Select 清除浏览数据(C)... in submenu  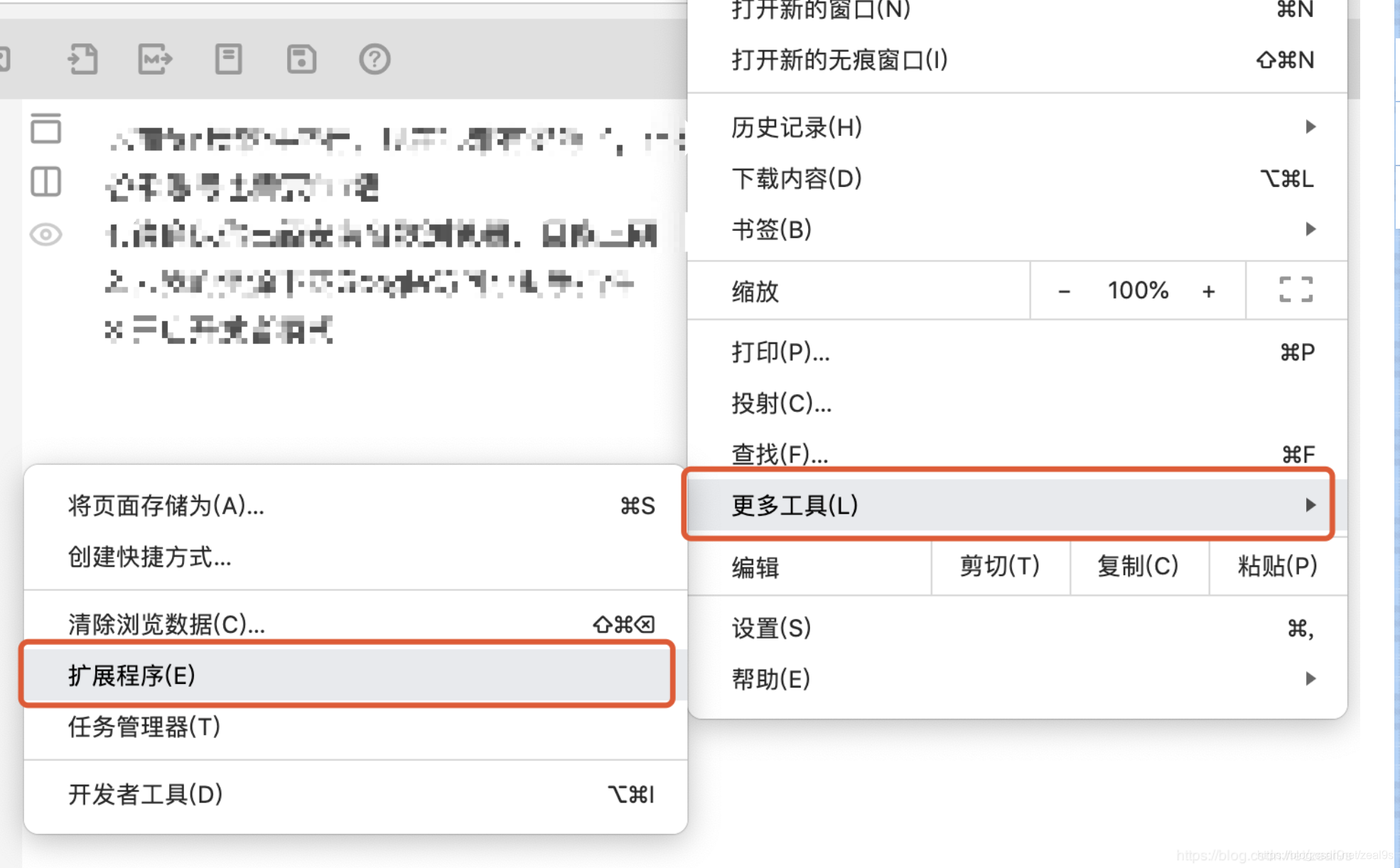point(355,624)
